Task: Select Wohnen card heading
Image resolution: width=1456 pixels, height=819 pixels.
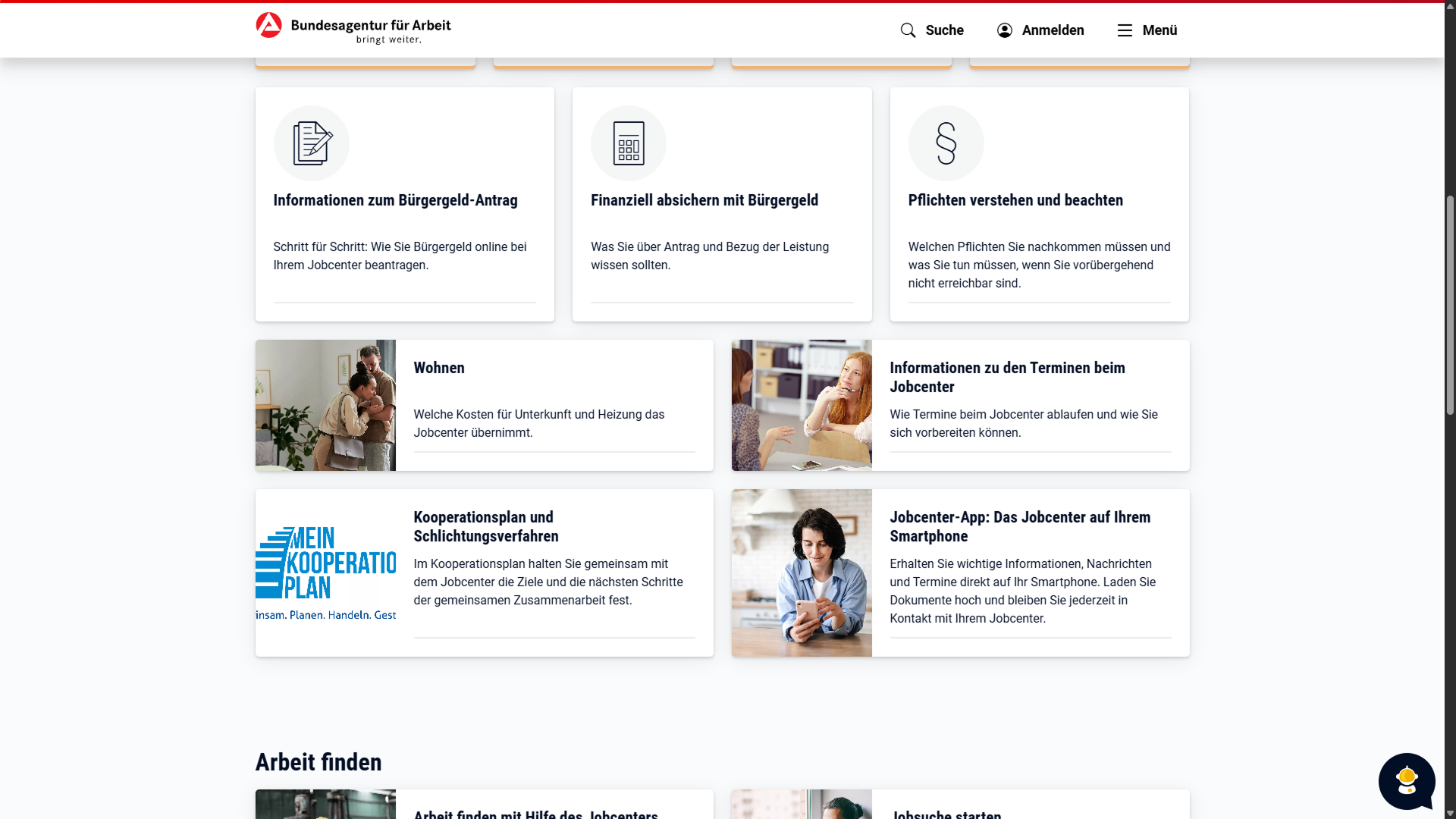Action: tap(439, 368)
